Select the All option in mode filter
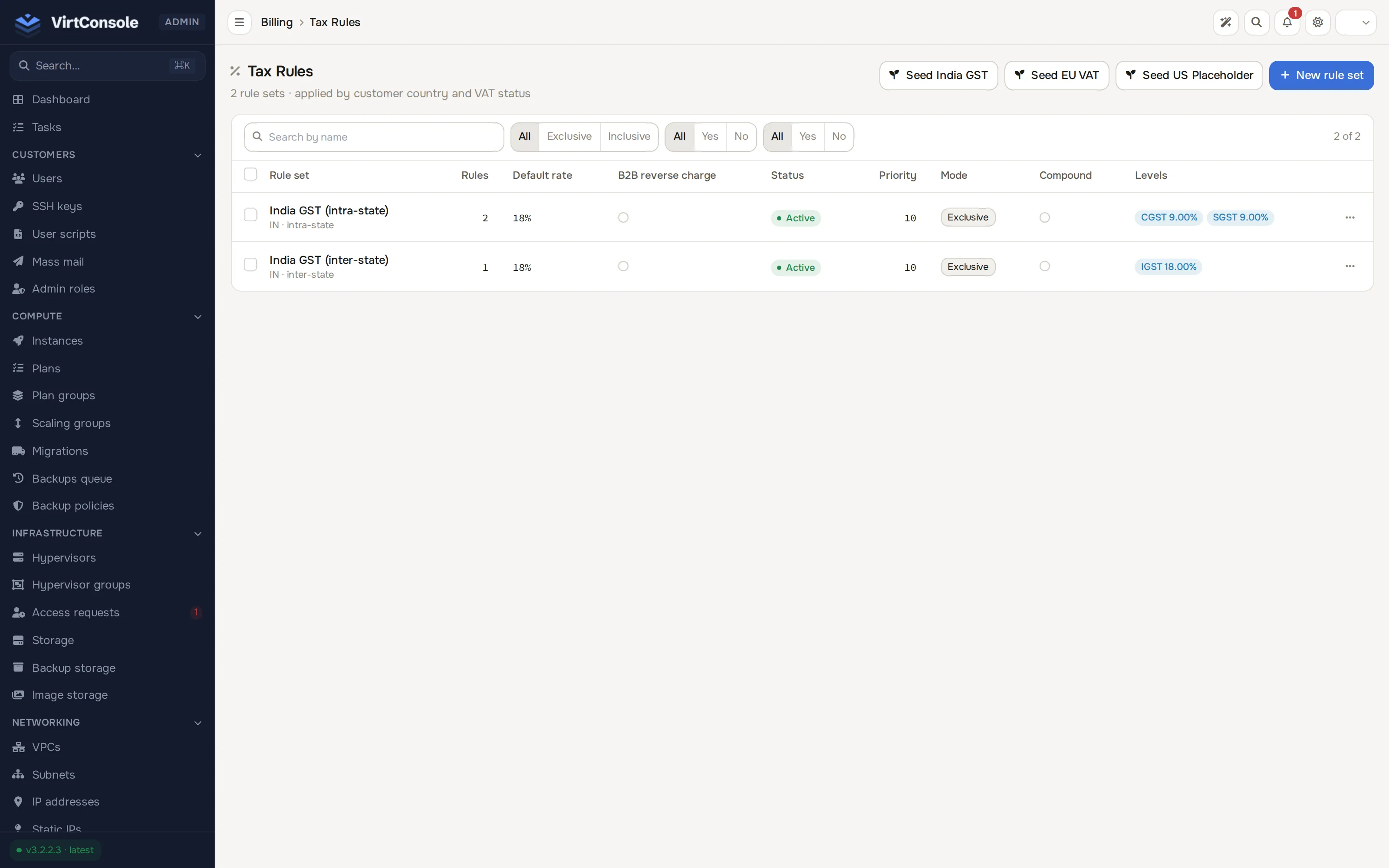The image size is (1389, 868). pos(525,137)
